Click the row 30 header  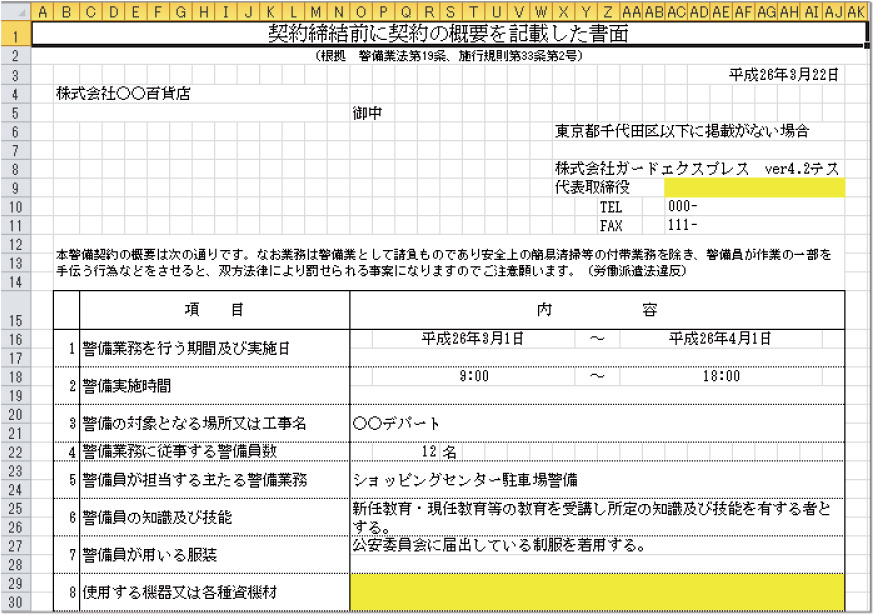tap(16, 602)
